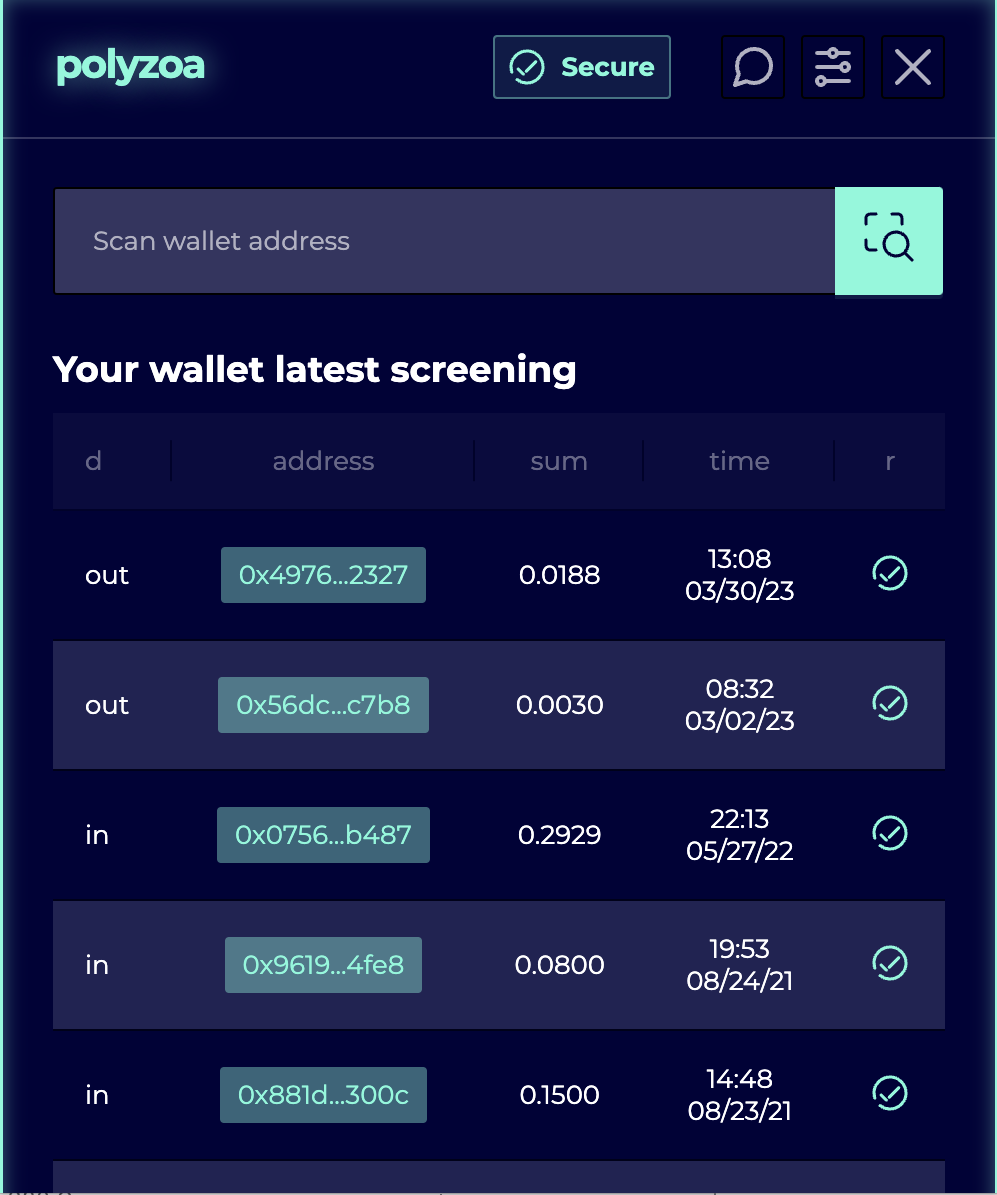This screenshot has width=997, height=1195.
Task: Close the polyzoa panel
Action: (913, 68)
